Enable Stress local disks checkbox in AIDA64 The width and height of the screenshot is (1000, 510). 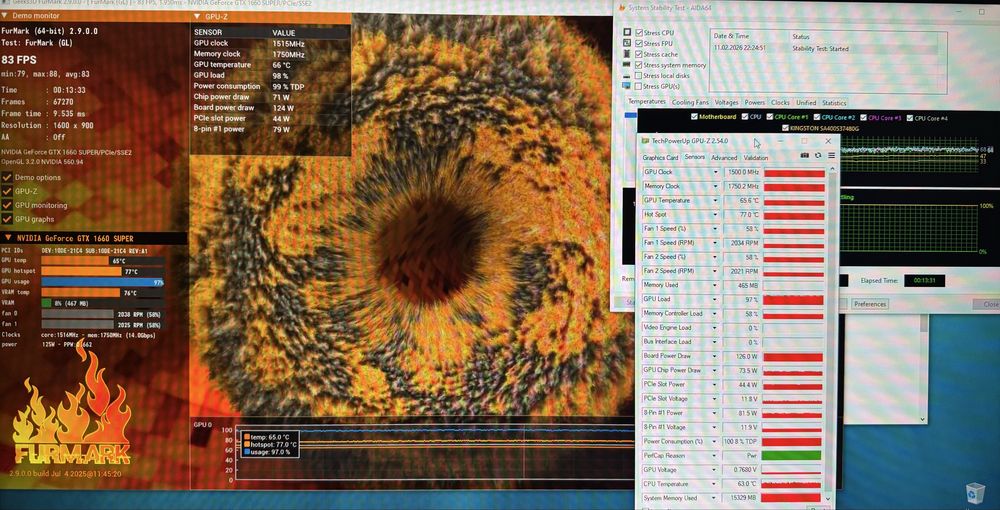tap(638, 75)
